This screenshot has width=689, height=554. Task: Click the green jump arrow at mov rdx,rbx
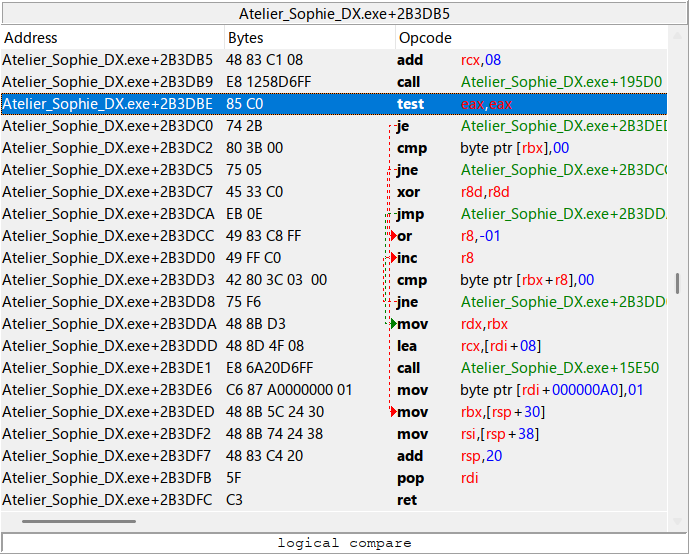[393, 324]
